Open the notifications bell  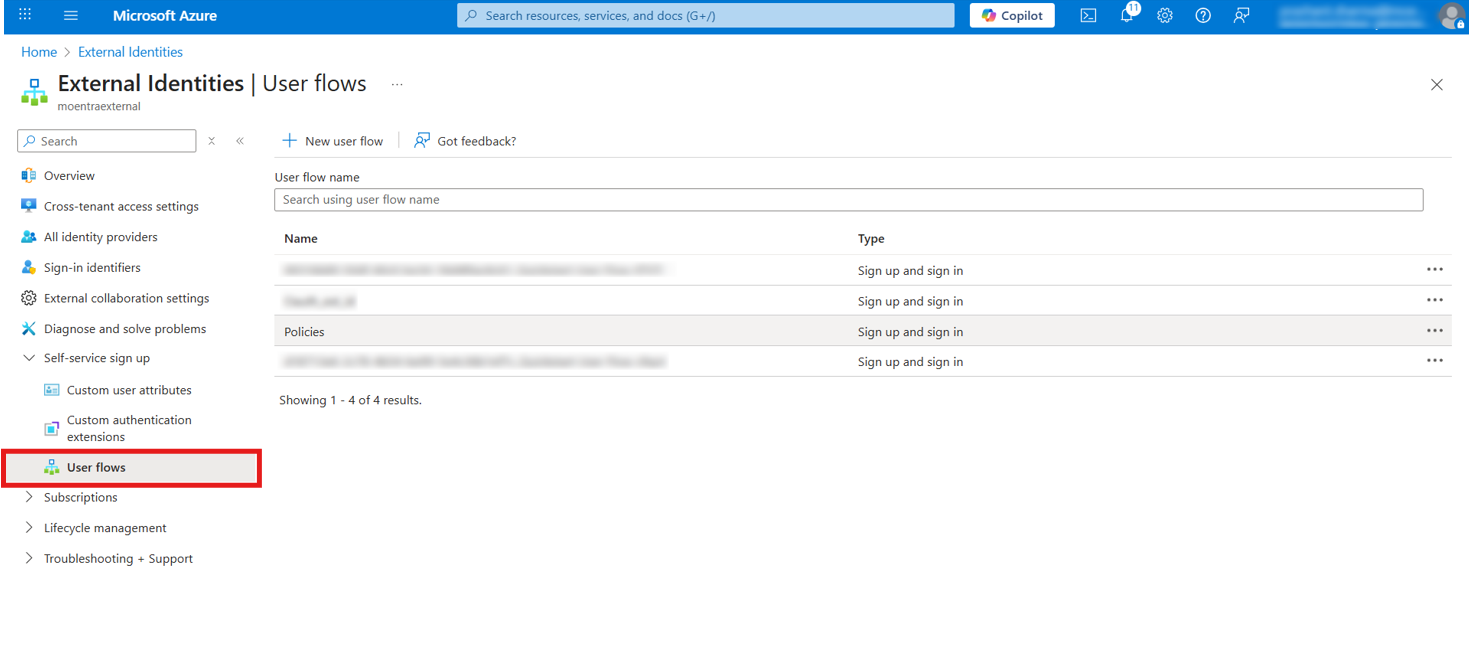point(1126,15)
